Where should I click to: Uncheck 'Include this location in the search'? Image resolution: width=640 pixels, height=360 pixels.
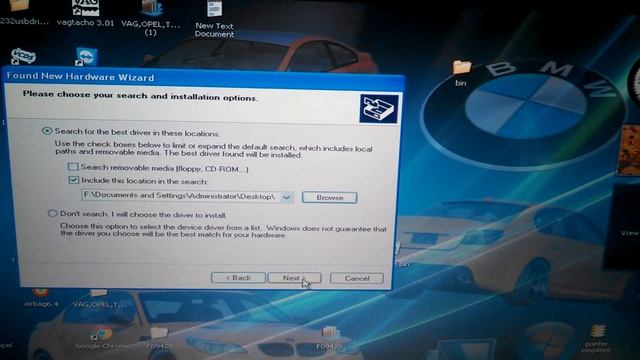[x=73, y=180]
